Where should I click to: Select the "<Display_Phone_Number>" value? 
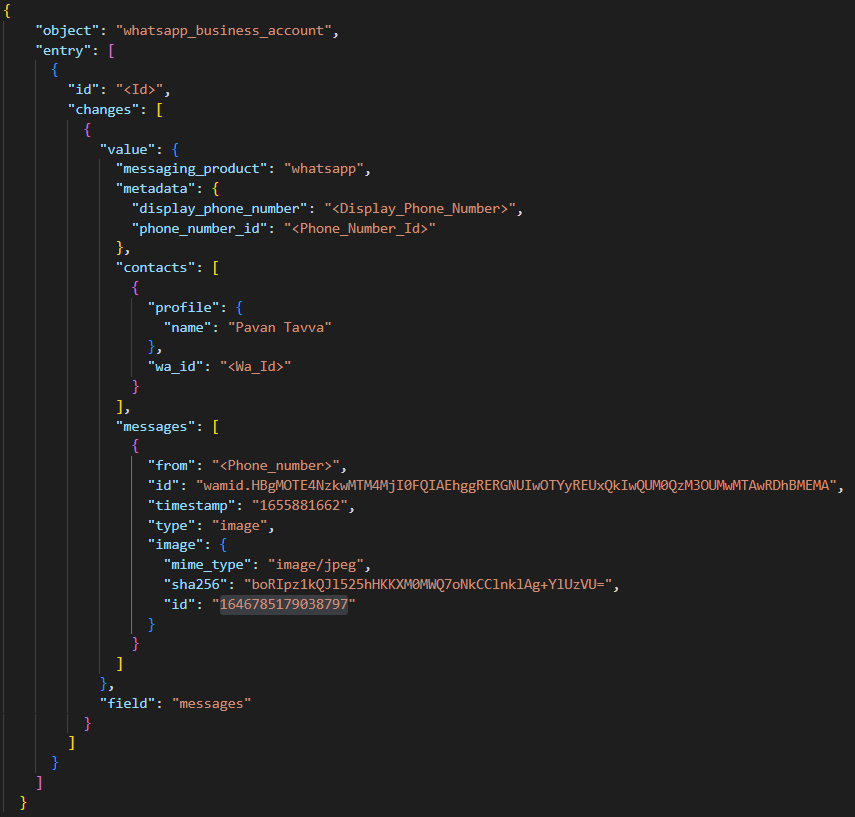pos(420,209)
